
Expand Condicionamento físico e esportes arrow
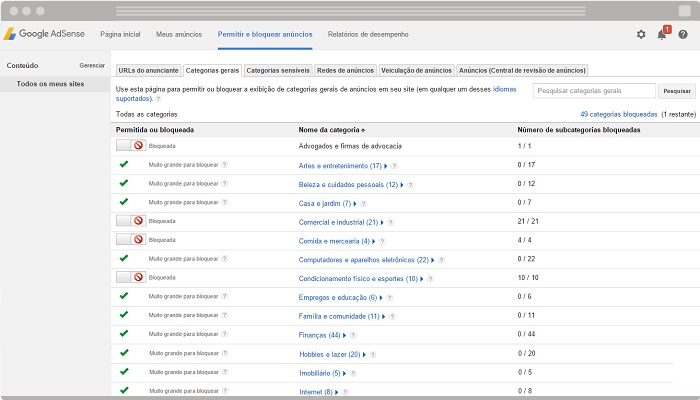coord(422,279)
